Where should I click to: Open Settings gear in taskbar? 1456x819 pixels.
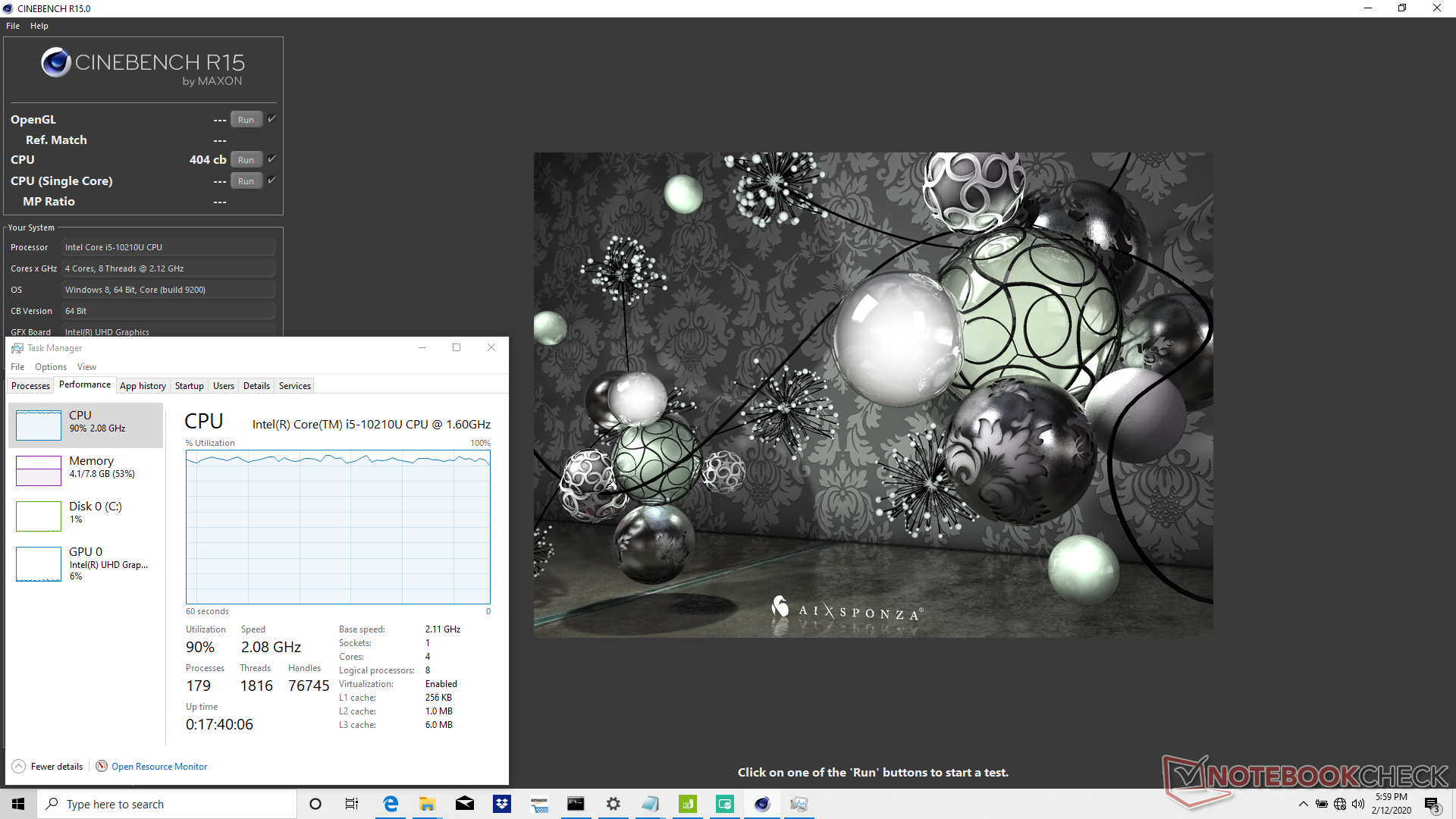pos(613,804)
